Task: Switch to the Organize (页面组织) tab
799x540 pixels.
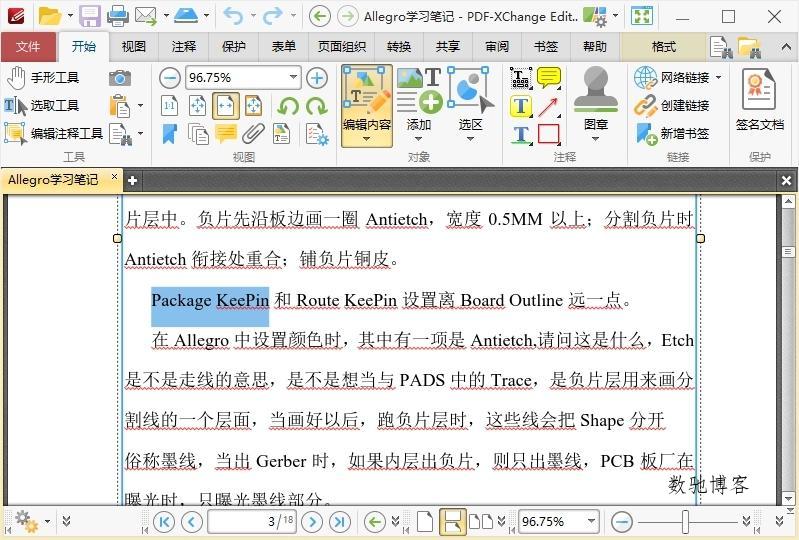Action: [x=341, y=46]
